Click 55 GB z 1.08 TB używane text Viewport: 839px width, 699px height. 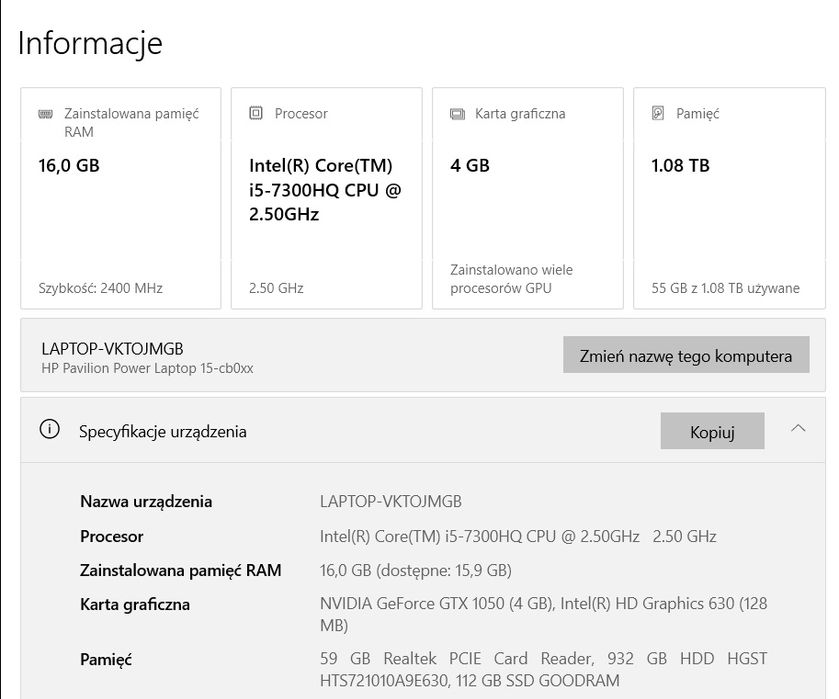coord(726,288)
